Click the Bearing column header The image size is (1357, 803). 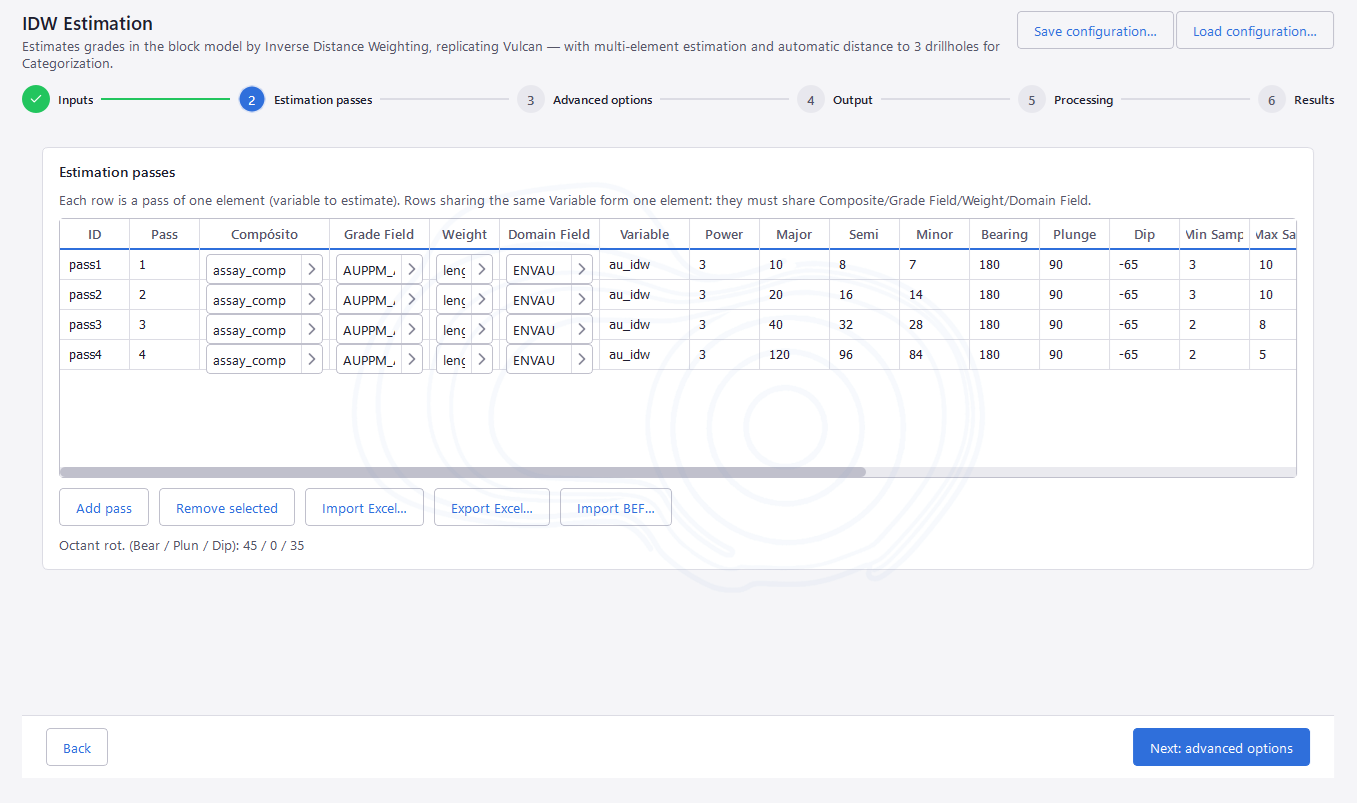click(1004, 235)
